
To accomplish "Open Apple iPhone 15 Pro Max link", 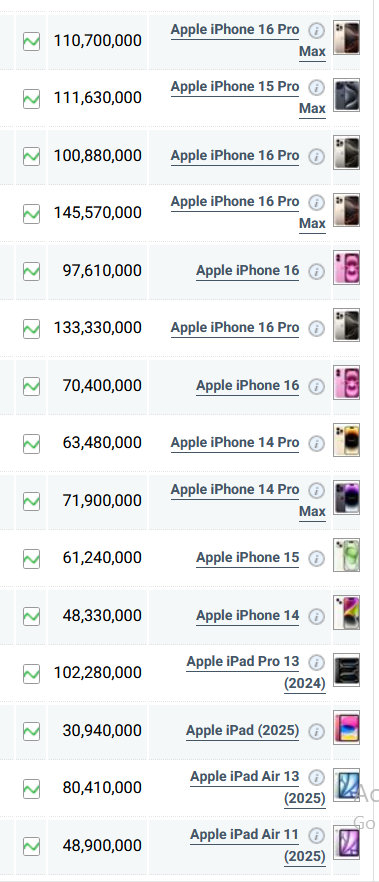I will coord(248,97).
